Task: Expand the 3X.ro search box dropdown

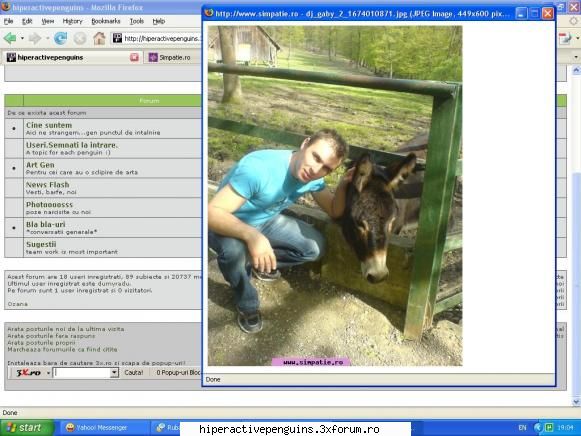Action: [x=114, y=373]
